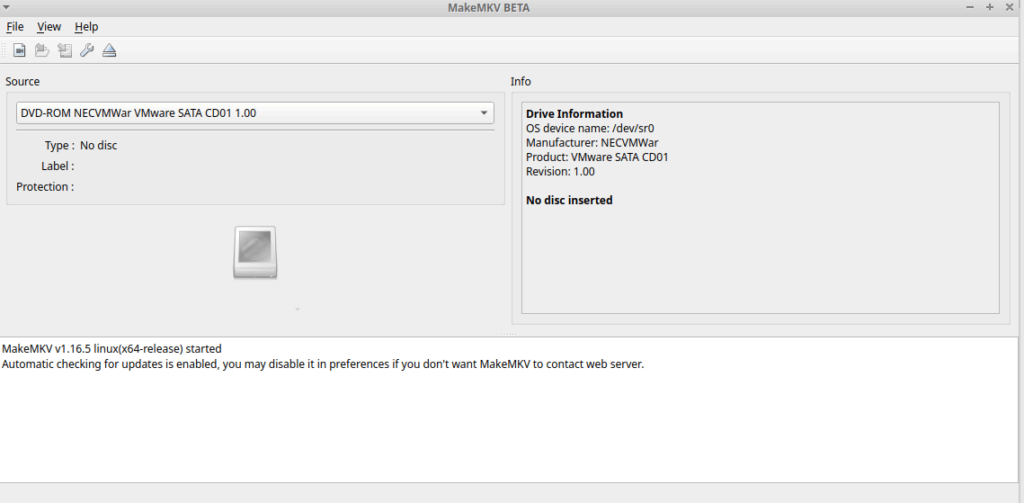Click the 'Protection :' field label
Image resolution: width=1024 pixels, height=503 pixels.
(45, 187)
